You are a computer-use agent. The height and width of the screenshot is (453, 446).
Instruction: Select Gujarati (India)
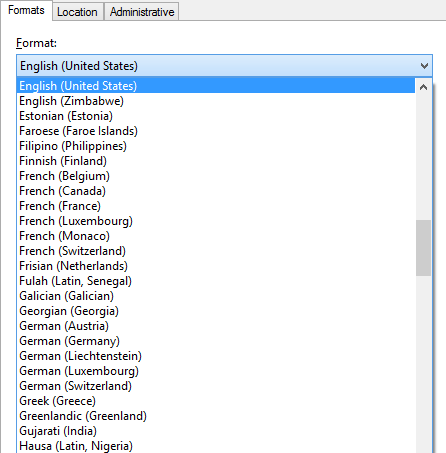point(216,431)
